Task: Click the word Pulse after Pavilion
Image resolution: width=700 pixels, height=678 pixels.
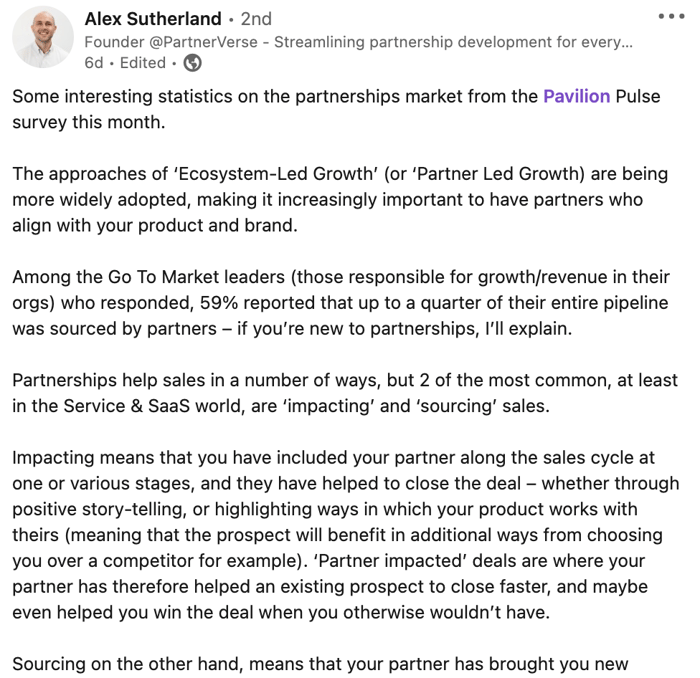Action: (638, 96)
